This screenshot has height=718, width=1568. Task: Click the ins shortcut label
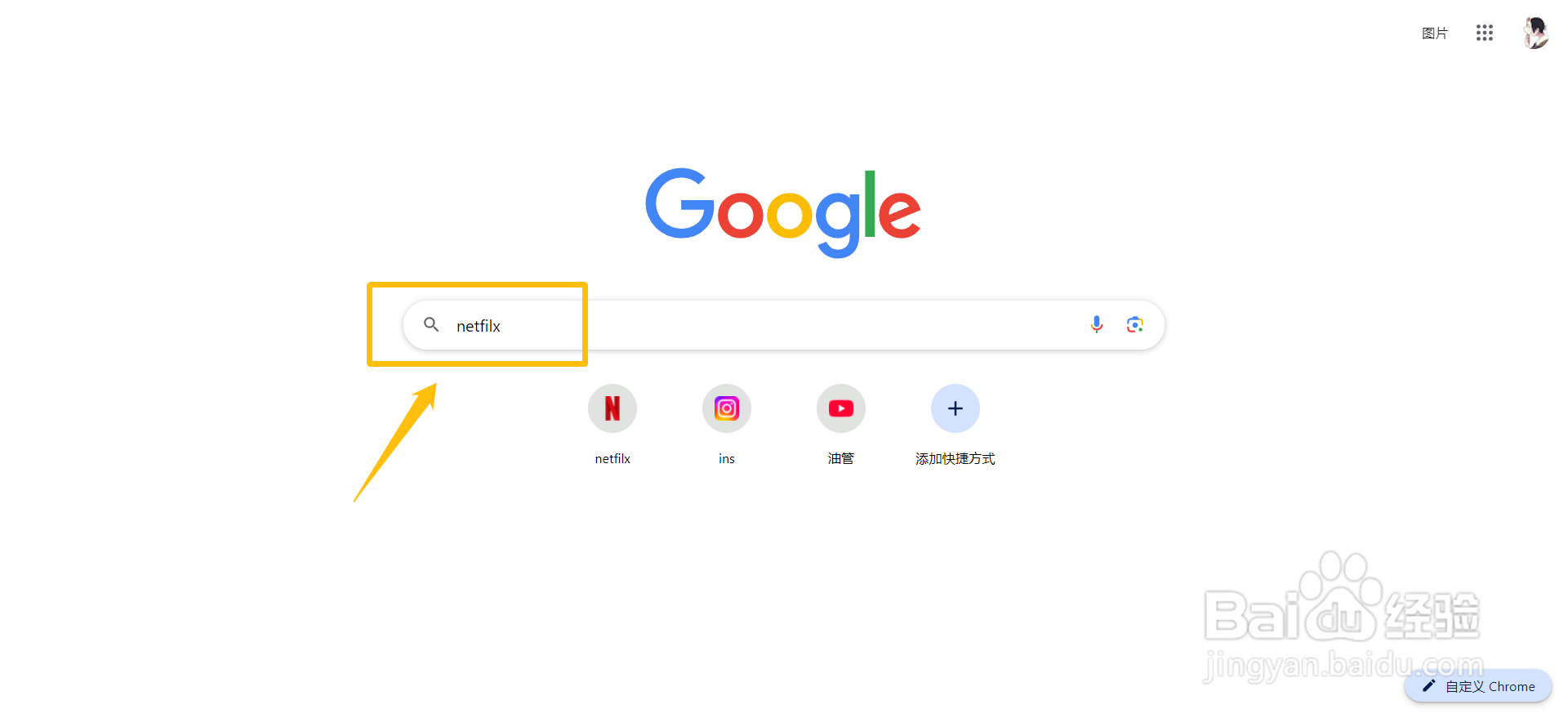727,459
